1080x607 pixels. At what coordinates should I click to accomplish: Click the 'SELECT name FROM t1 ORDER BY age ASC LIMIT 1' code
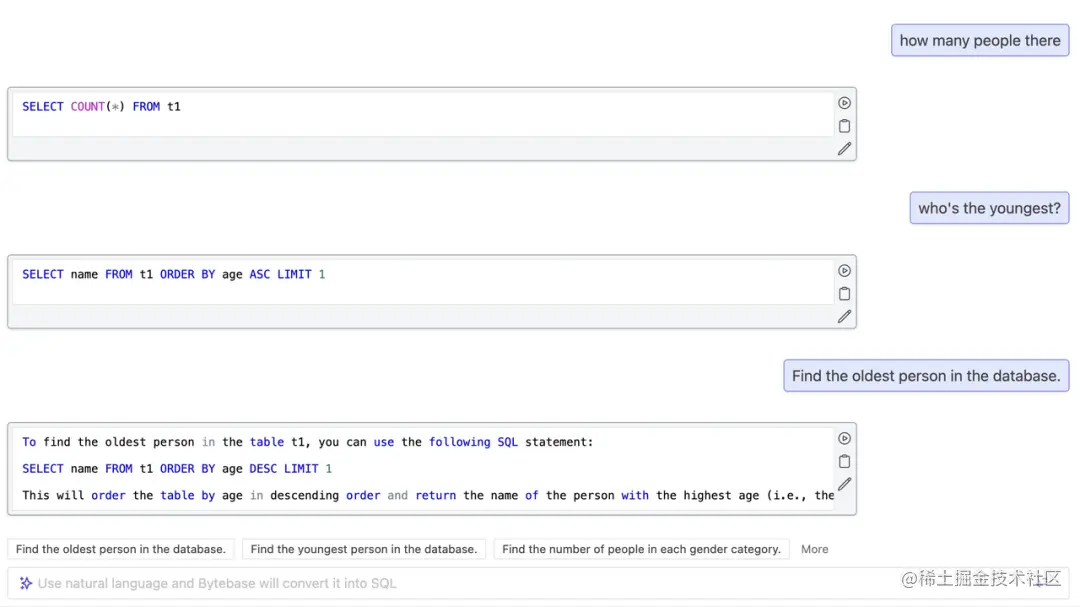[x=174, y=274]
